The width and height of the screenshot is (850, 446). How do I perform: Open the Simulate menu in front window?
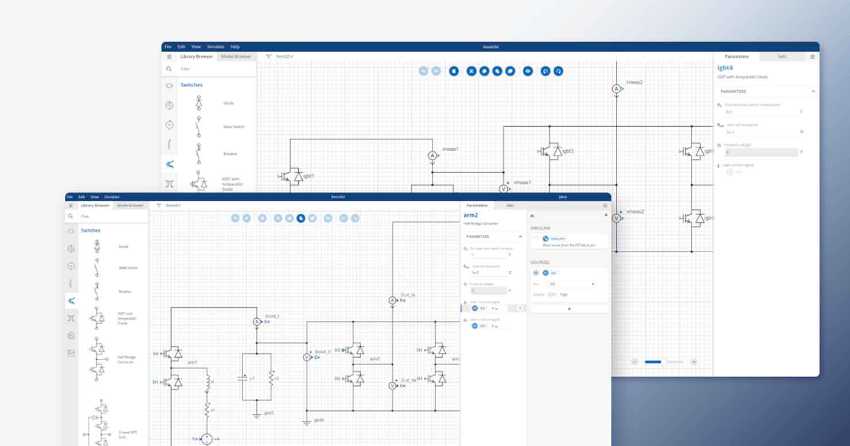(112, 197)
